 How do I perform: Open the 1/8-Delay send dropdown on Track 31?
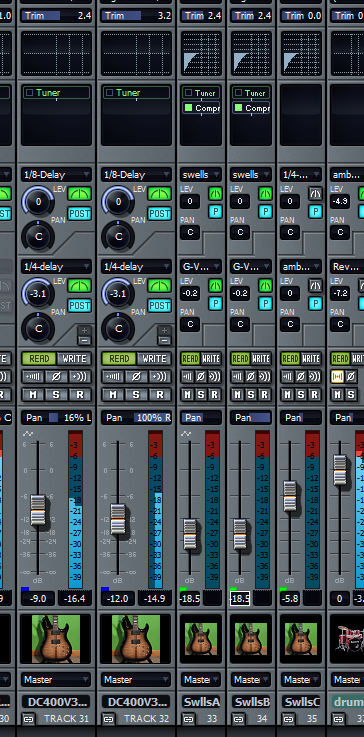point(56,174)
